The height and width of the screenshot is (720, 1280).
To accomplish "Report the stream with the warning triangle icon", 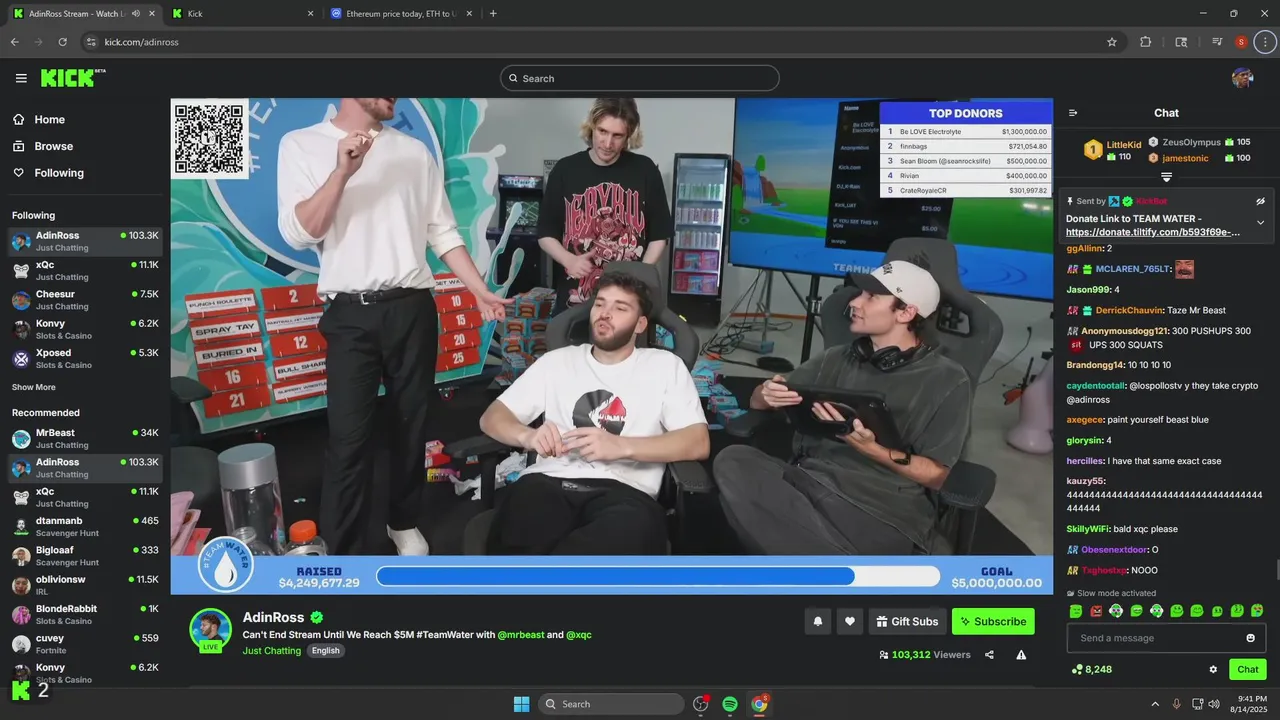I will point(1021,655).
